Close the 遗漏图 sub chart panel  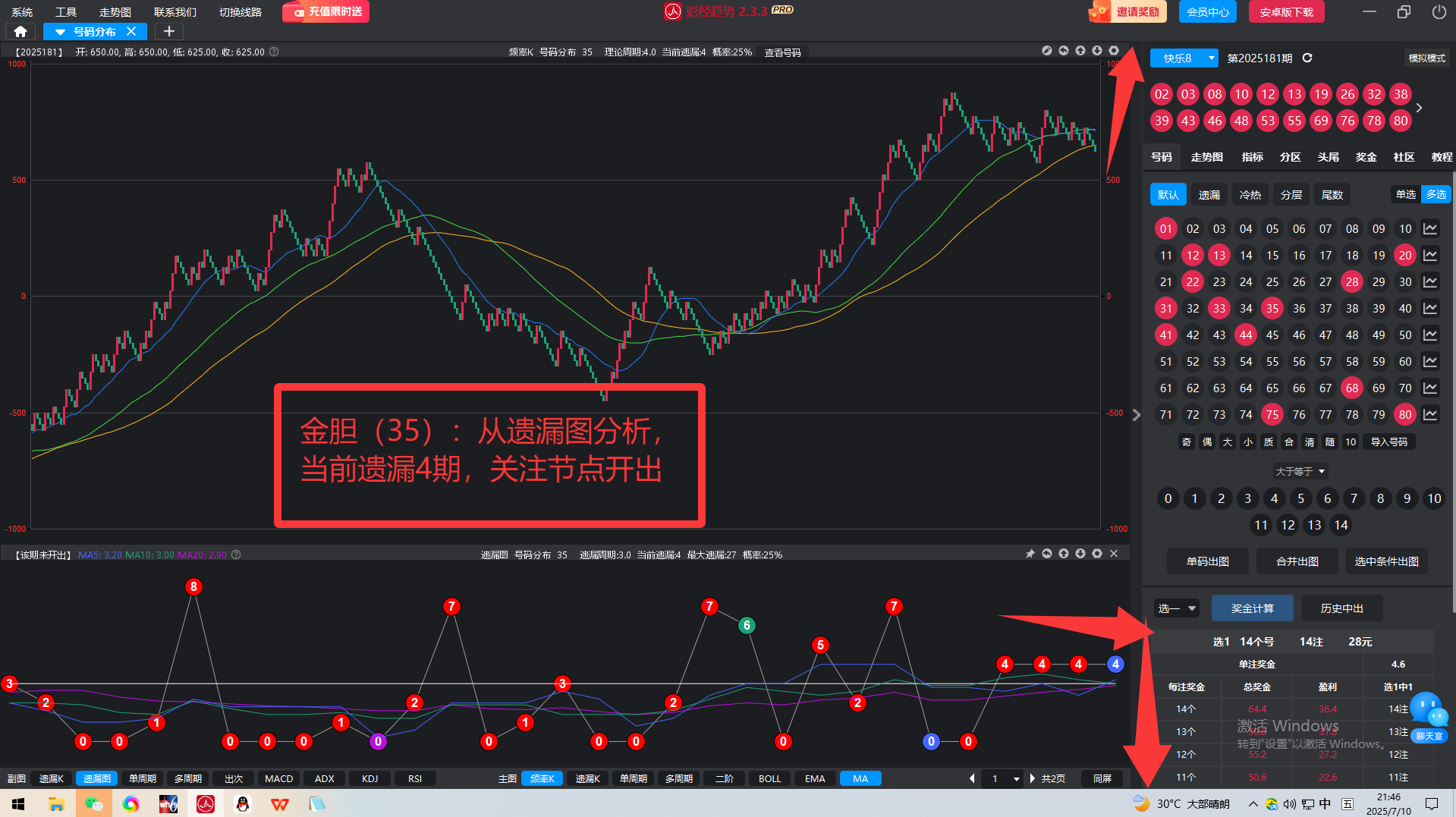click(1114, 554)
